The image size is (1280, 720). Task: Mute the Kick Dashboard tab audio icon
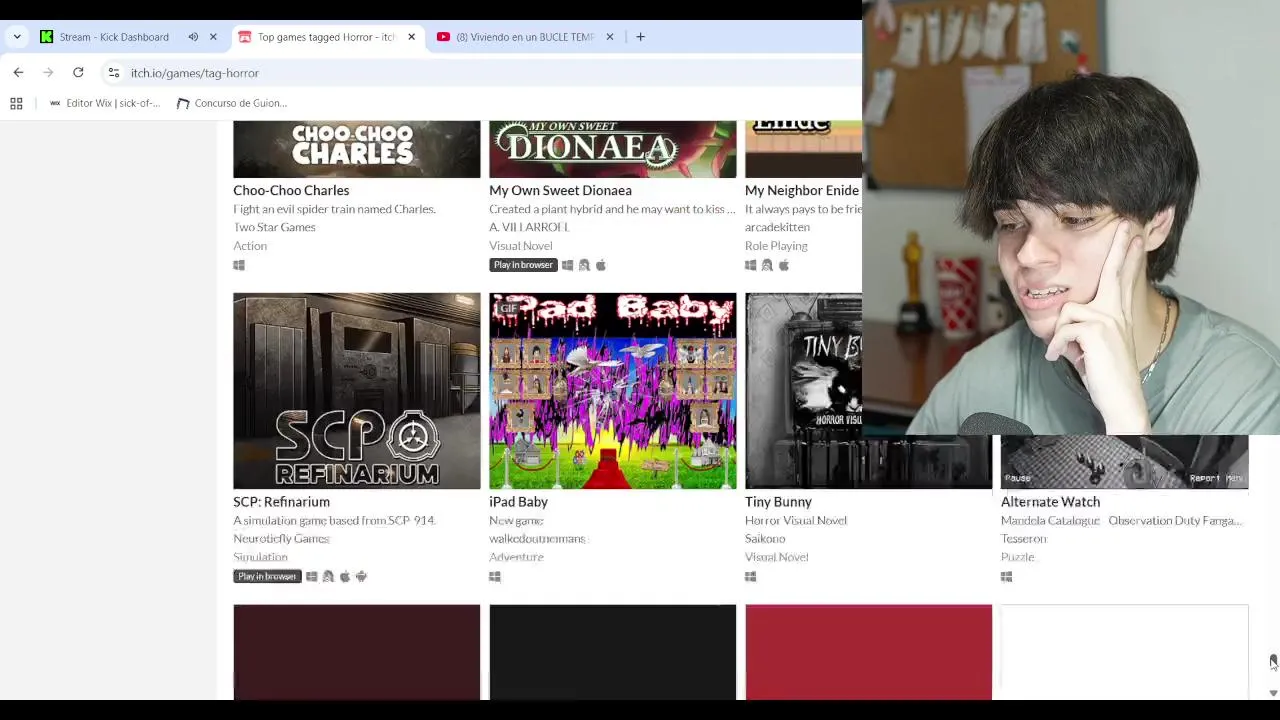click(x=193, y=37)
